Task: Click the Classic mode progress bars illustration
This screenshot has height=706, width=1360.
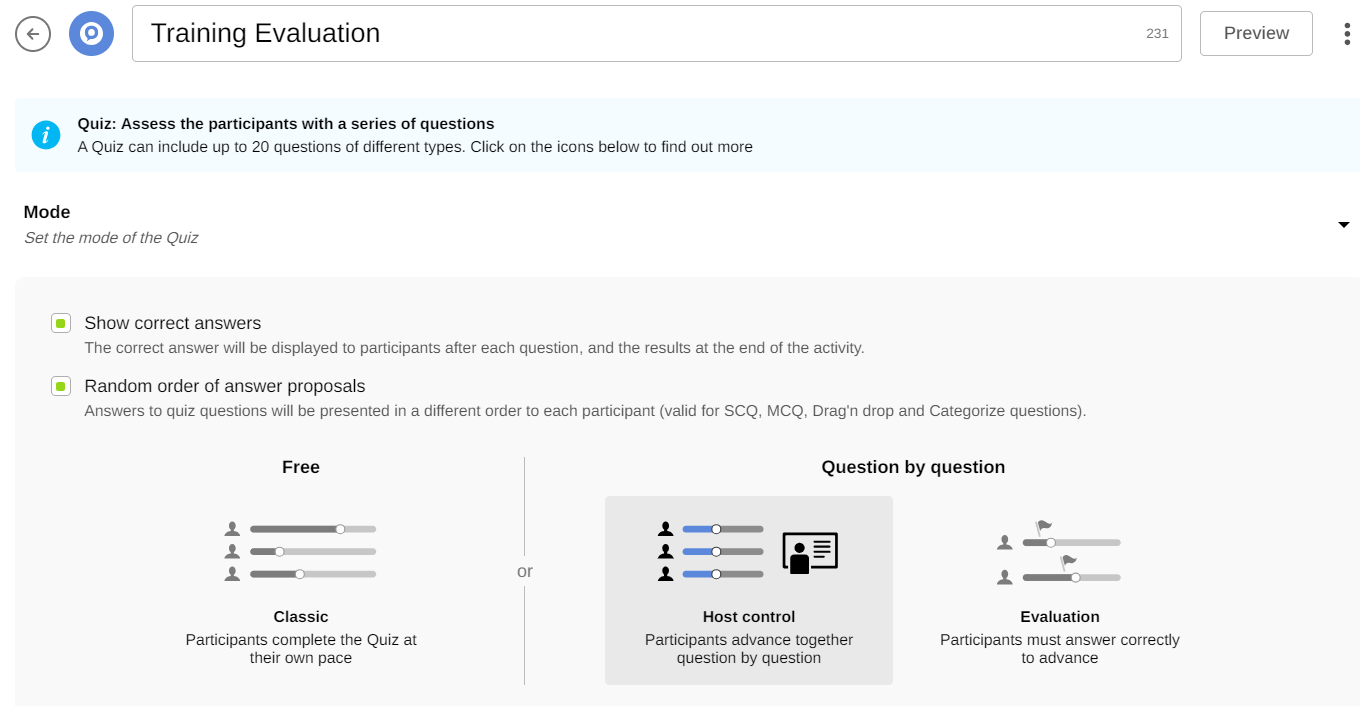Action: click(x=301, y=551)
